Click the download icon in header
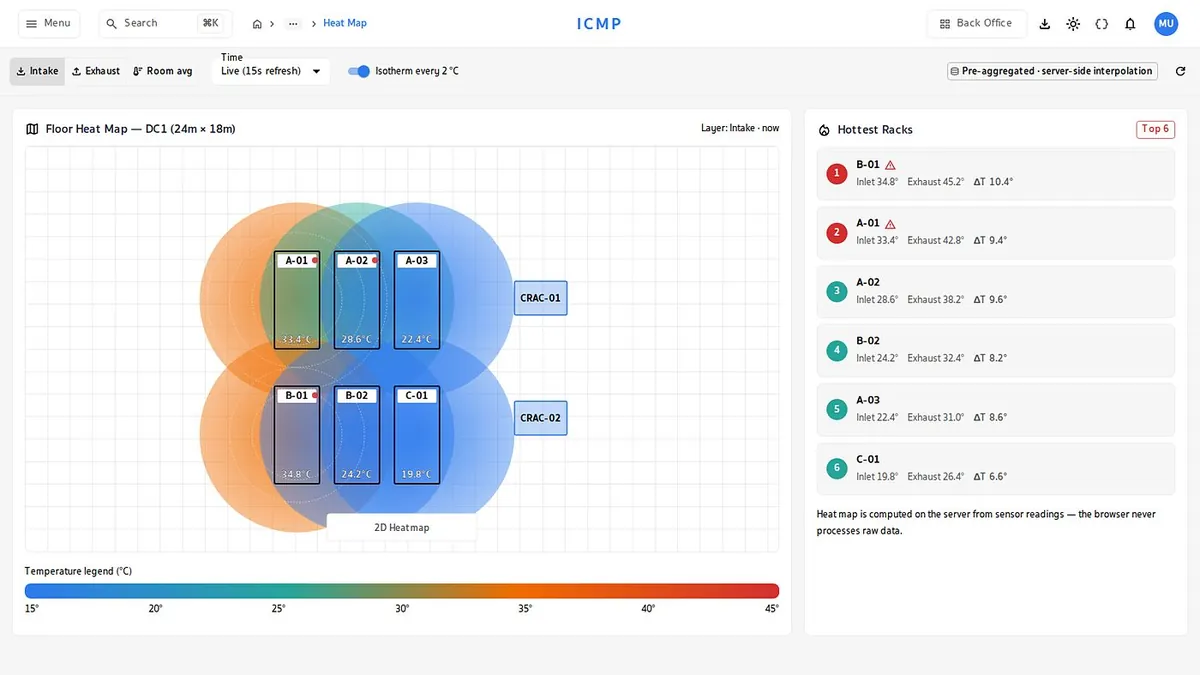The width and height of the screenshot is (1200, 675). 1045,24
